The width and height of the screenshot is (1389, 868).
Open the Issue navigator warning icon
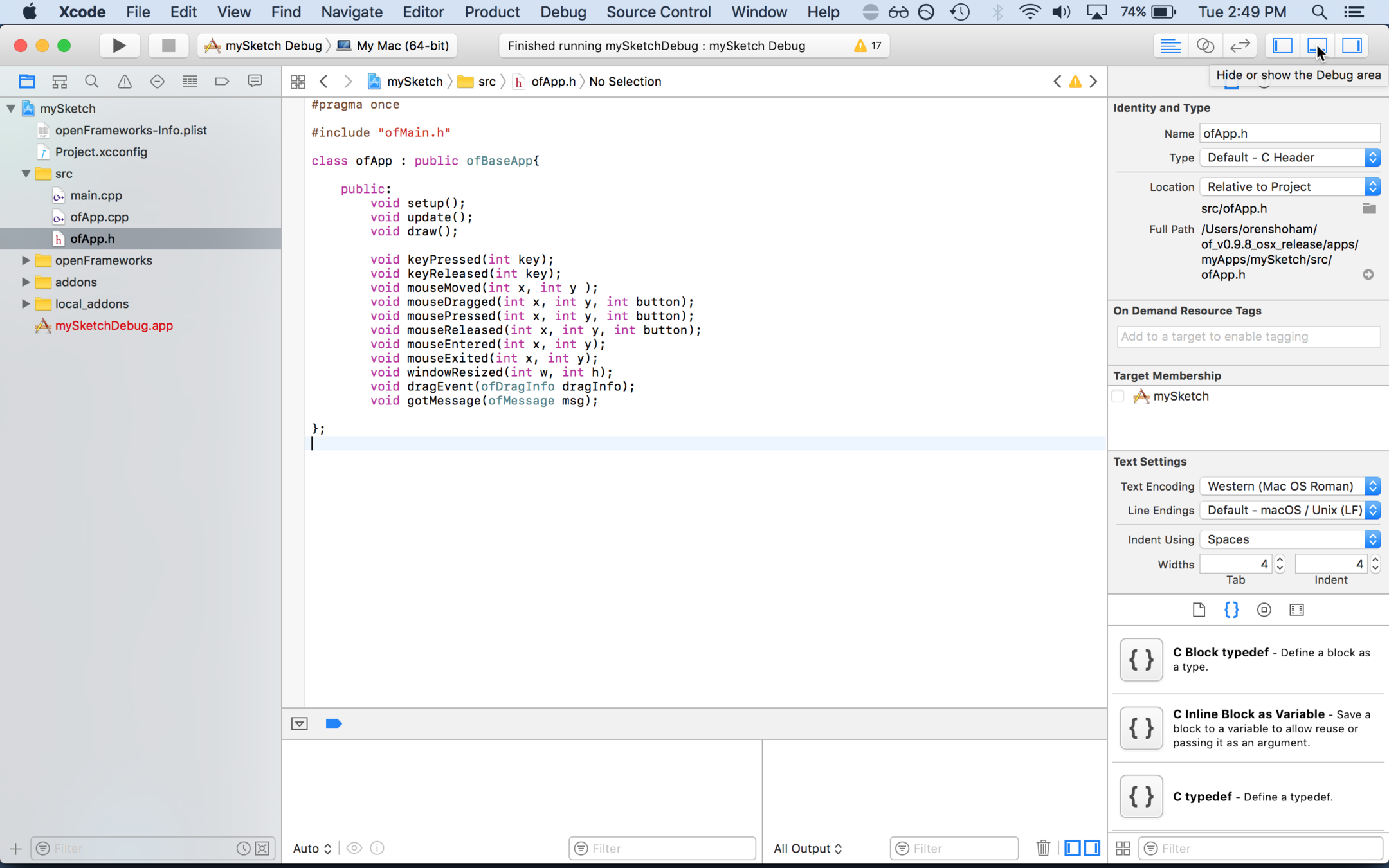tap(124, 82)
